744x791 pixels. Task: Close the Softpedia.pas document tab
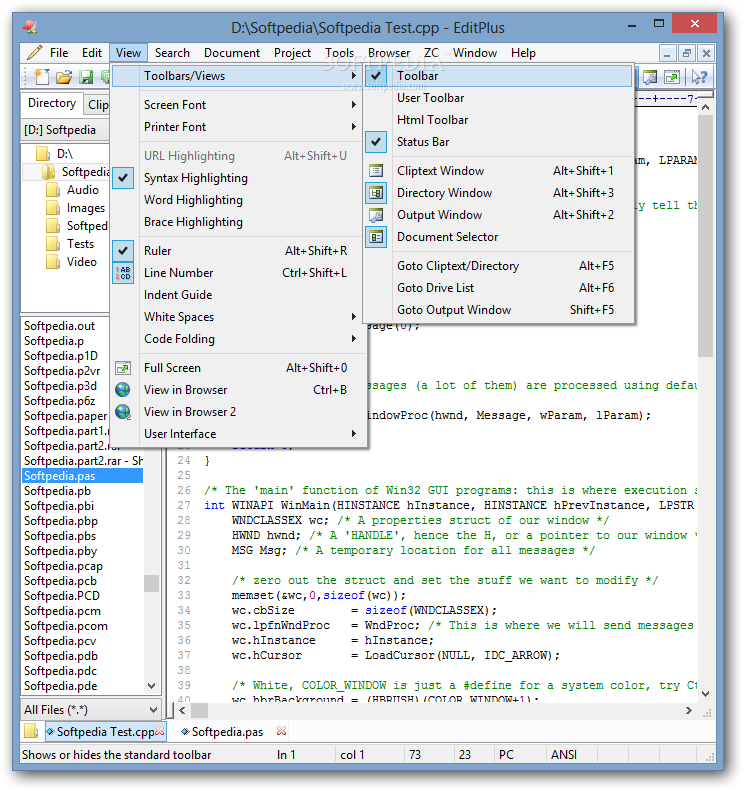[x=281, y=731]
